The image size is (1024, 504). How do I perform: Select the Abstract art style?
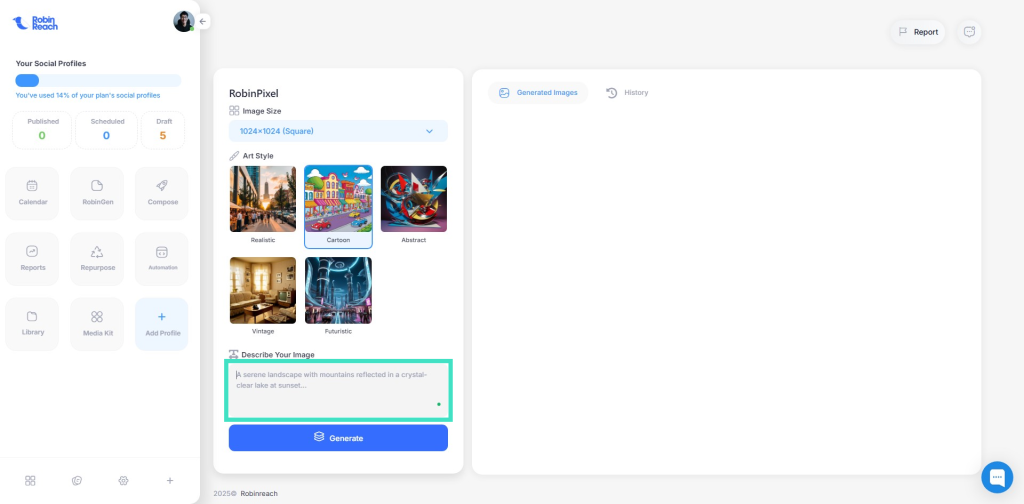tap(414, 206)
